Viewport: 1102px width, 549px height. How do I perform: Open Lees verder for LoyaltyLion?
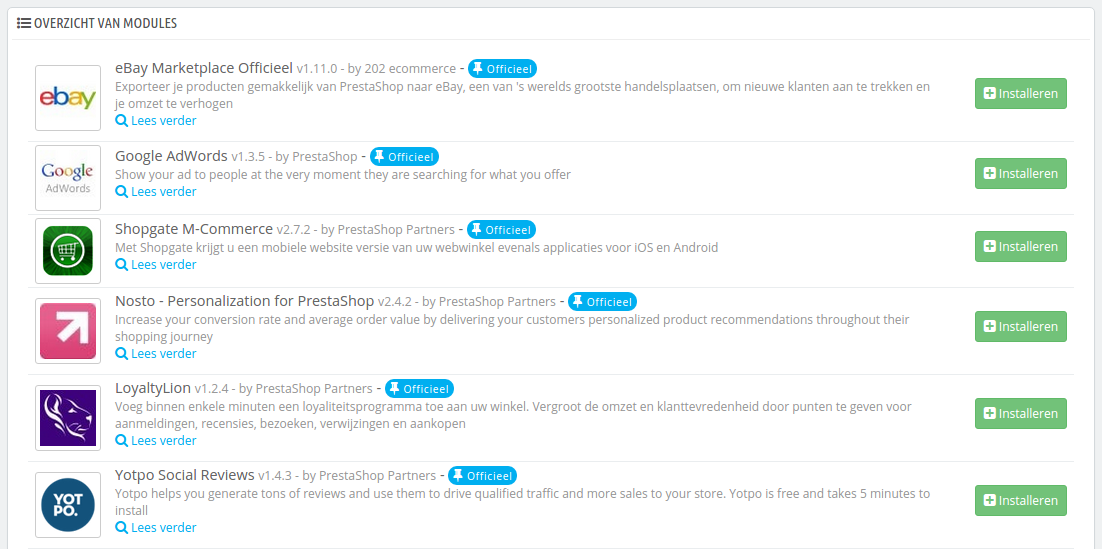[x=156, y=441]
